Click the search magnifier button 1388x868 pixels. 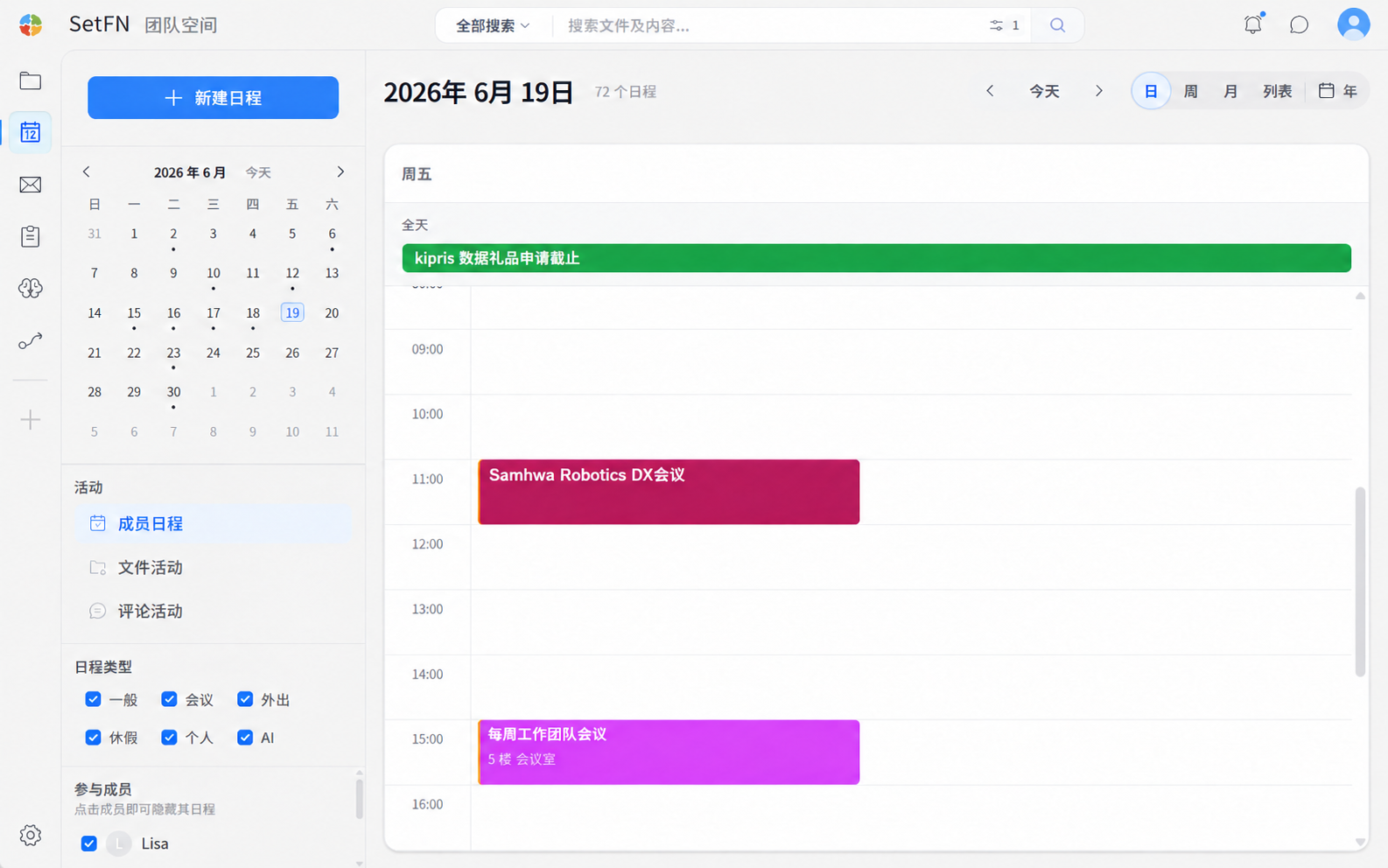click(1057, 25)
